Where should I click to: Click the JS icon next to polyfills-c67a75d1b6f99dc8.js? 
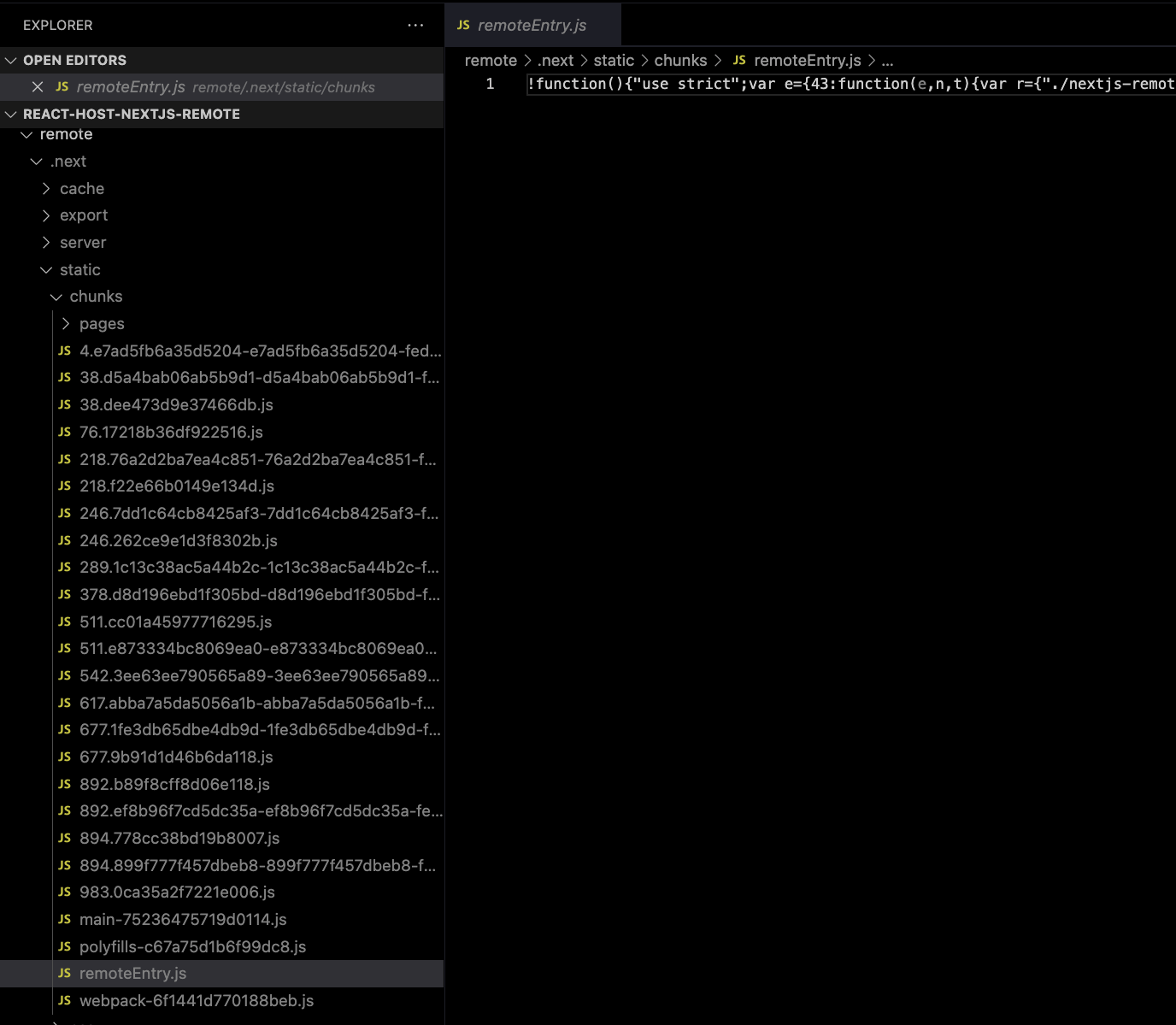point(65,946)
